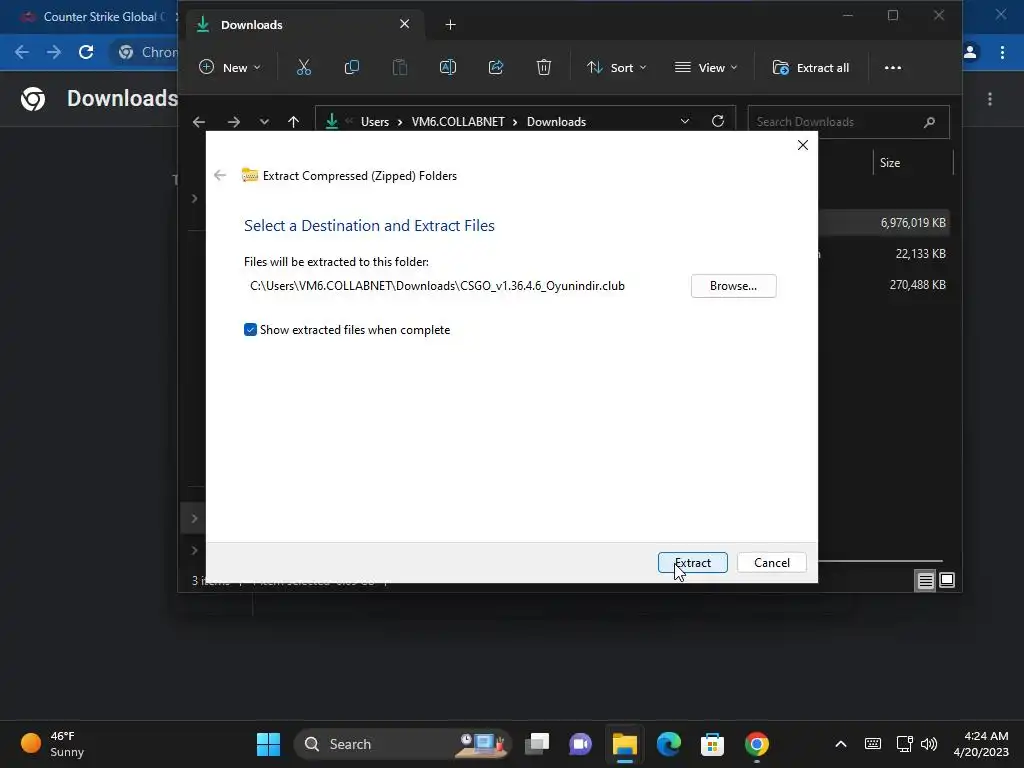1024x768 pixels.
Task: Click Users in the address breadcrumb
Action: [375, 121]
